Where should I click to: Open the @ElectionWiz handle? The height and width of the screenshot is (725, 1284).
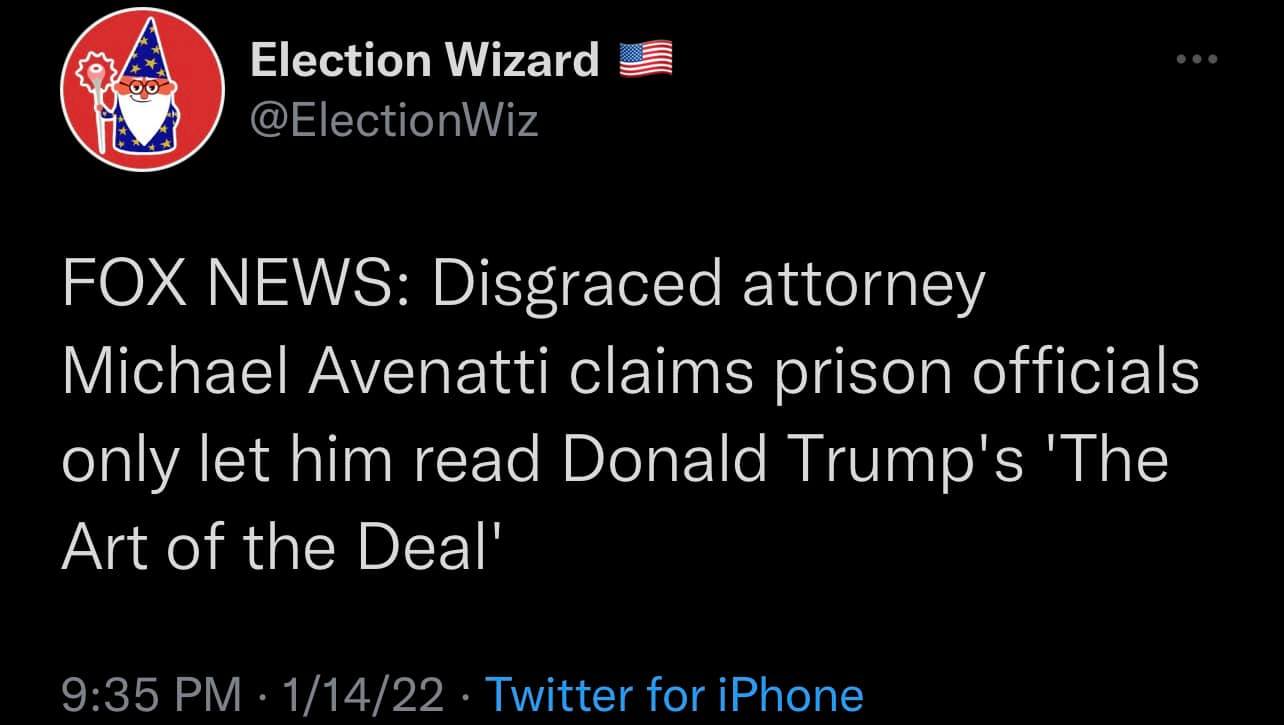pyautogui.click(x=394, y=121)
